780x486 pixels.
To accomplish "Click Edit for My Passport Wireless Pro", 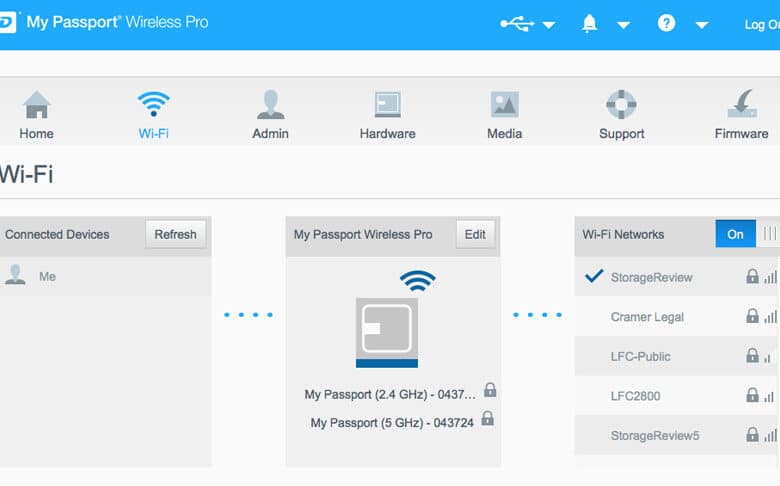I will coord(475,234).
